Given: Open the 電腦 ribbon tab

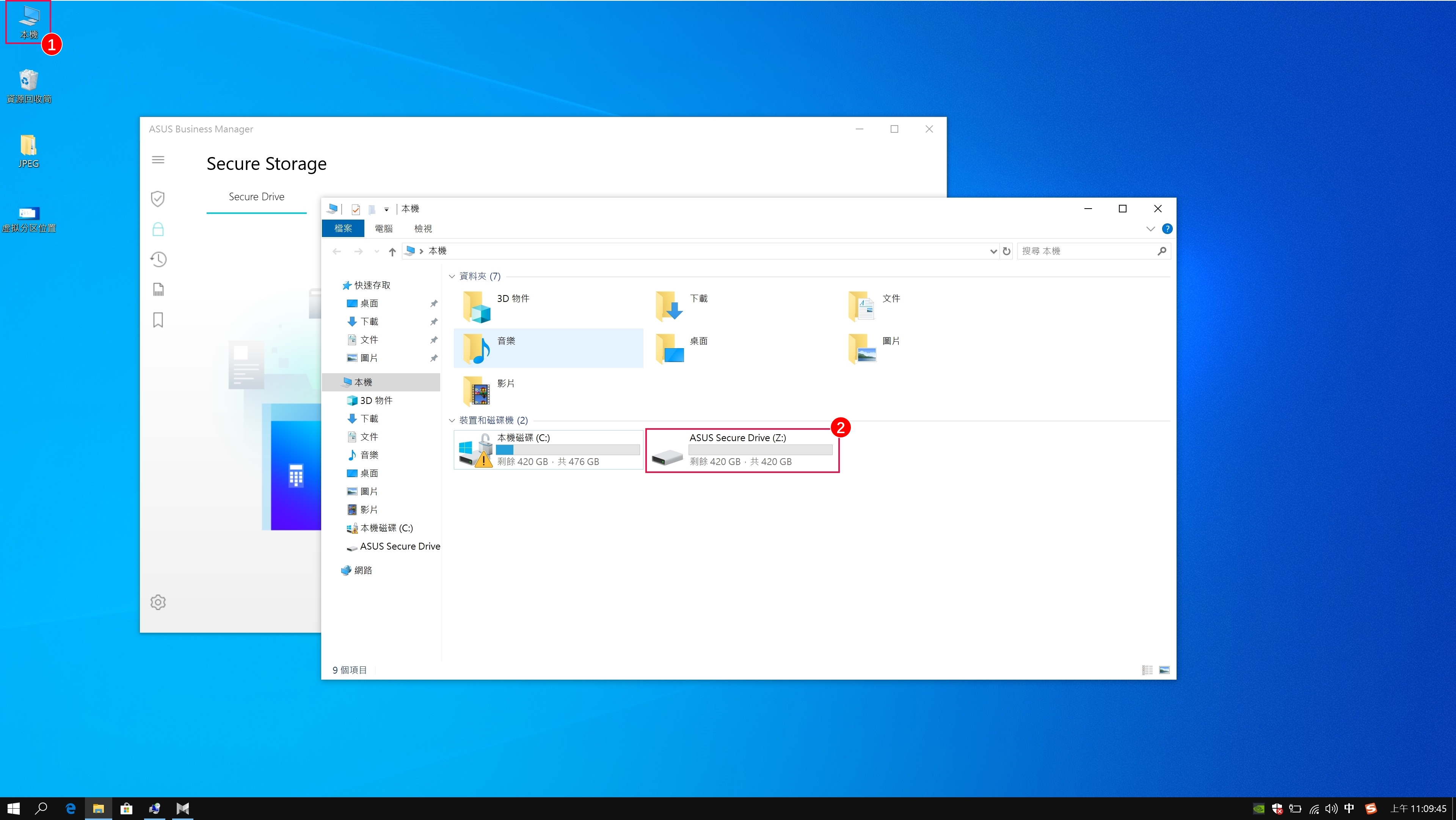Looking at the screenshot, I should point(383,228).
